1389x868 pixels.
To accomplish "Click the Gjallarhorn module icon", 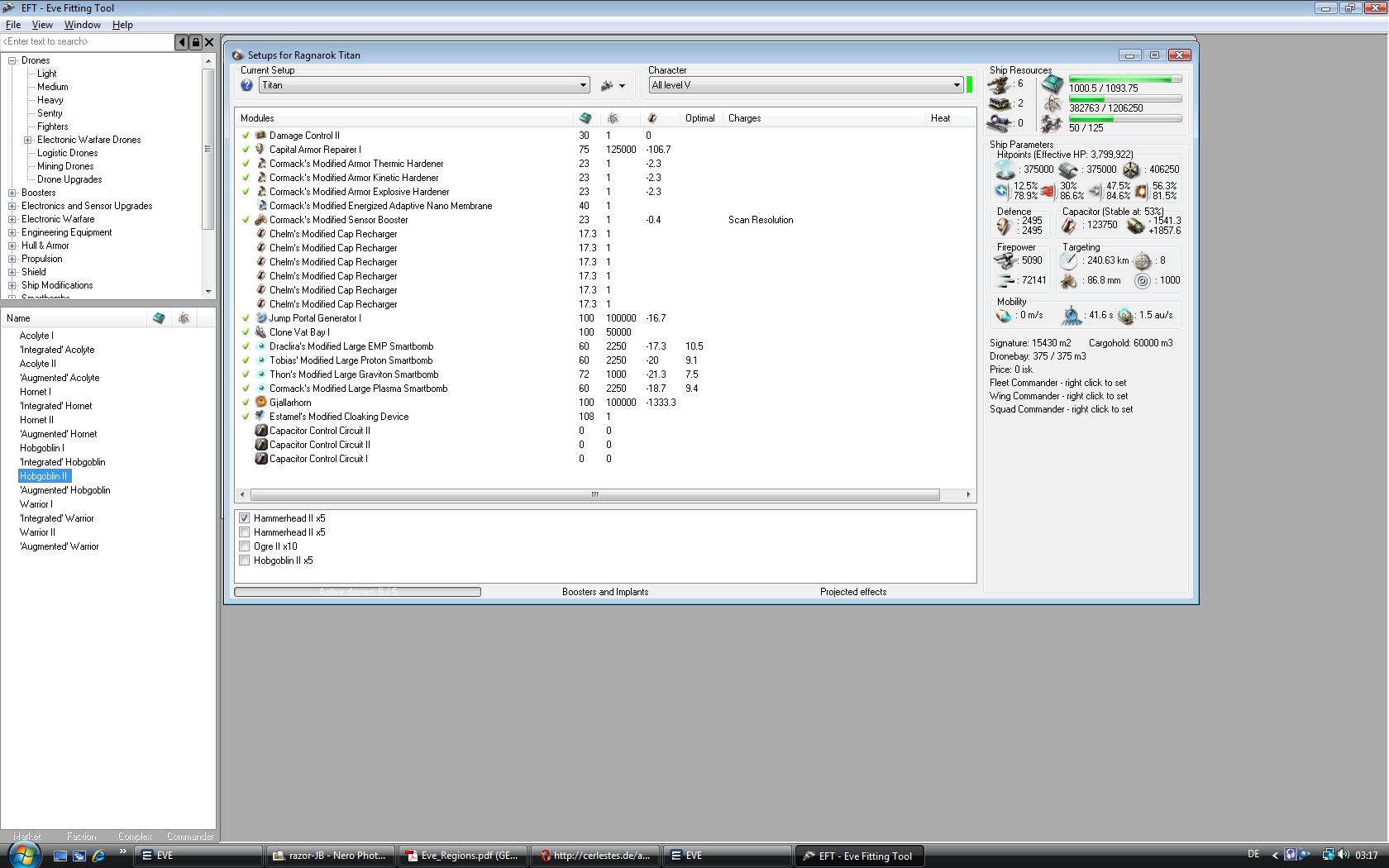I will 260,403.
